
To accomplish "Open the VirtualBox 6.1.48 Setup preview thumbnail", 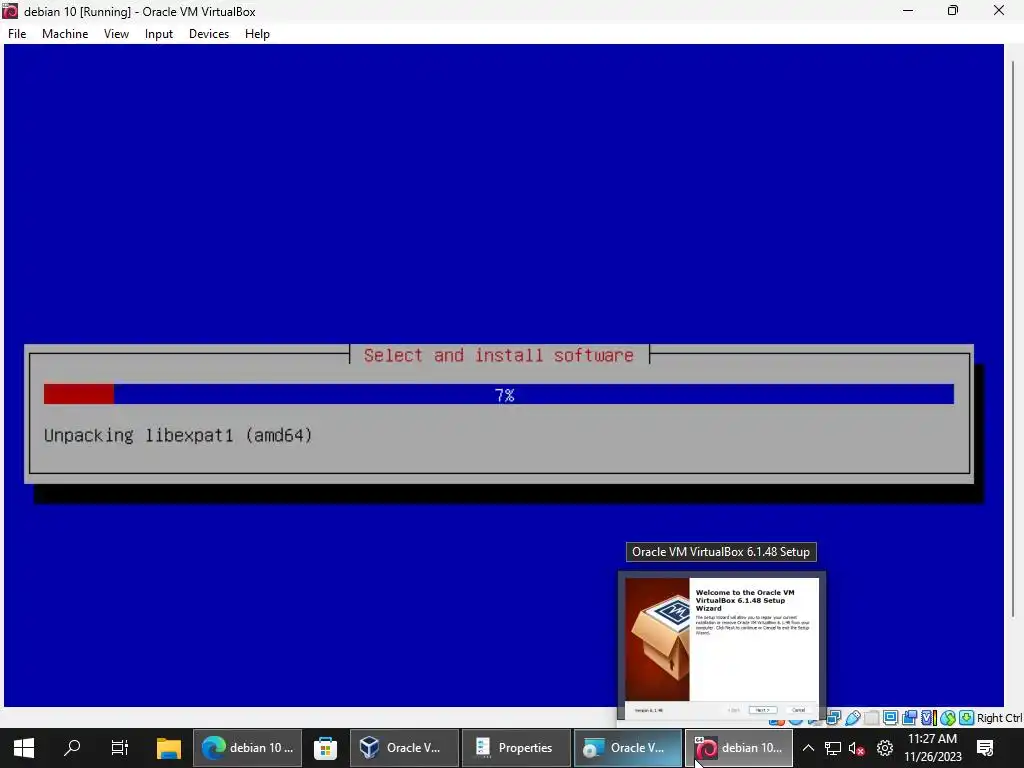I will click(x=722, y=646).
